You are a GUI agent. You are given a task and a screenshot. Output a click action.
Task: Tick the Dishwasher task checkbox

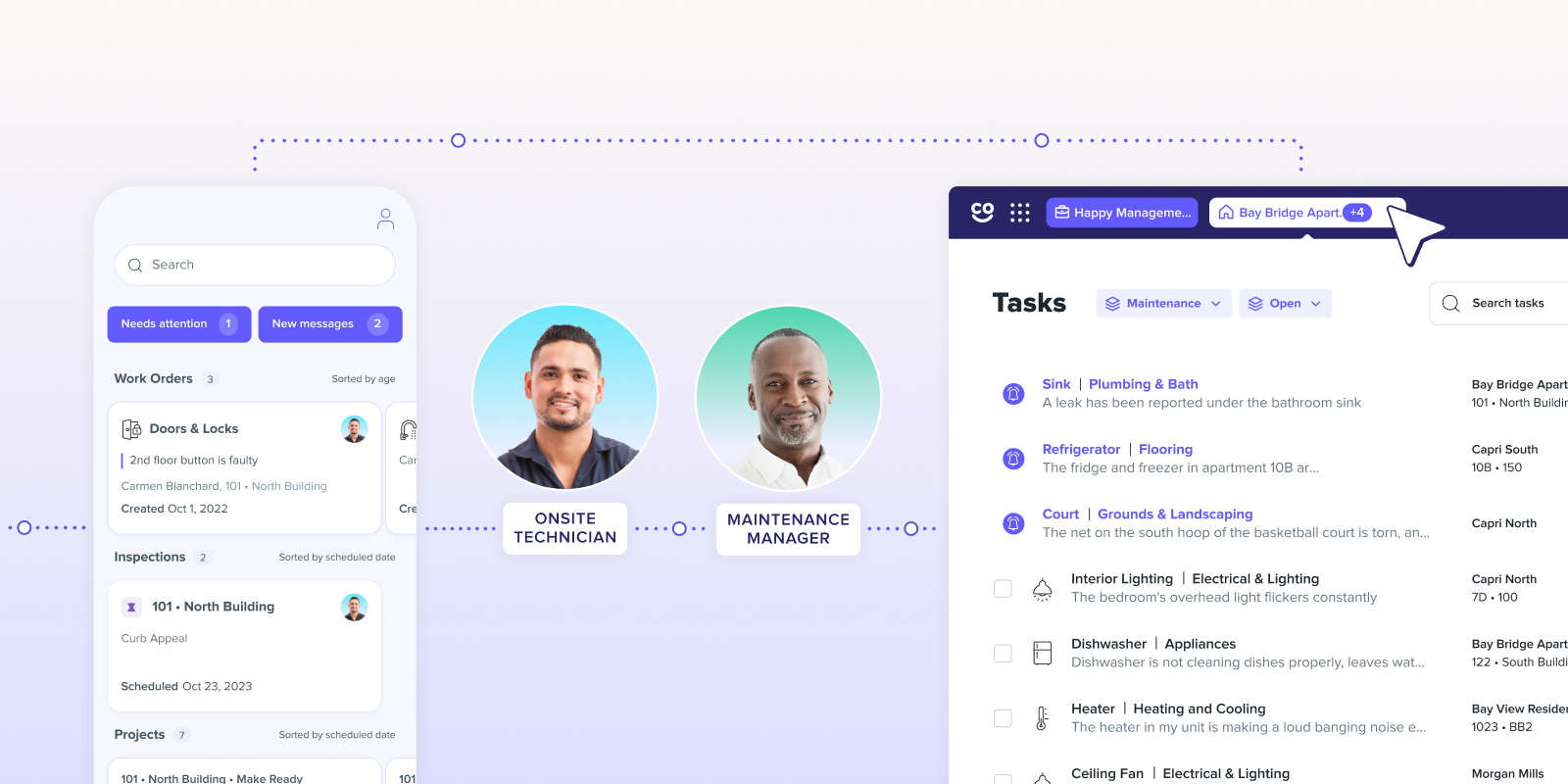(1003, 653)
